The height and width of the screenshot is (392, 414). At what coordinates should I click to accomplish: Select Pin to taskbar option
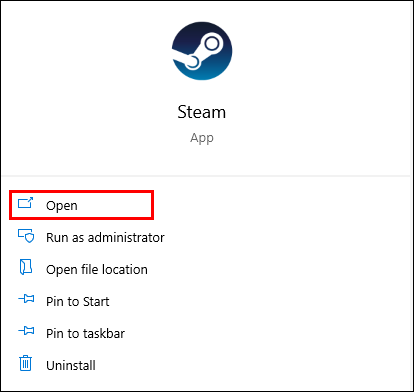85,334
